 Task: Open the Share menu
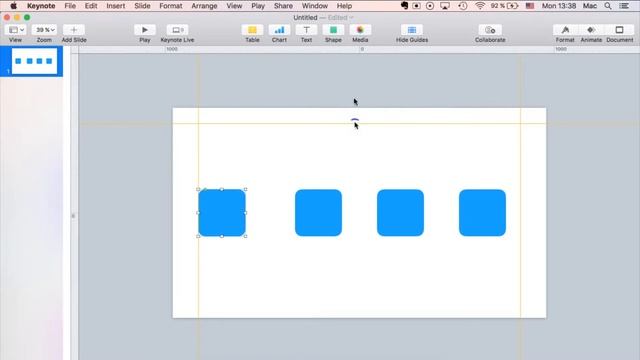click(283, 6)
